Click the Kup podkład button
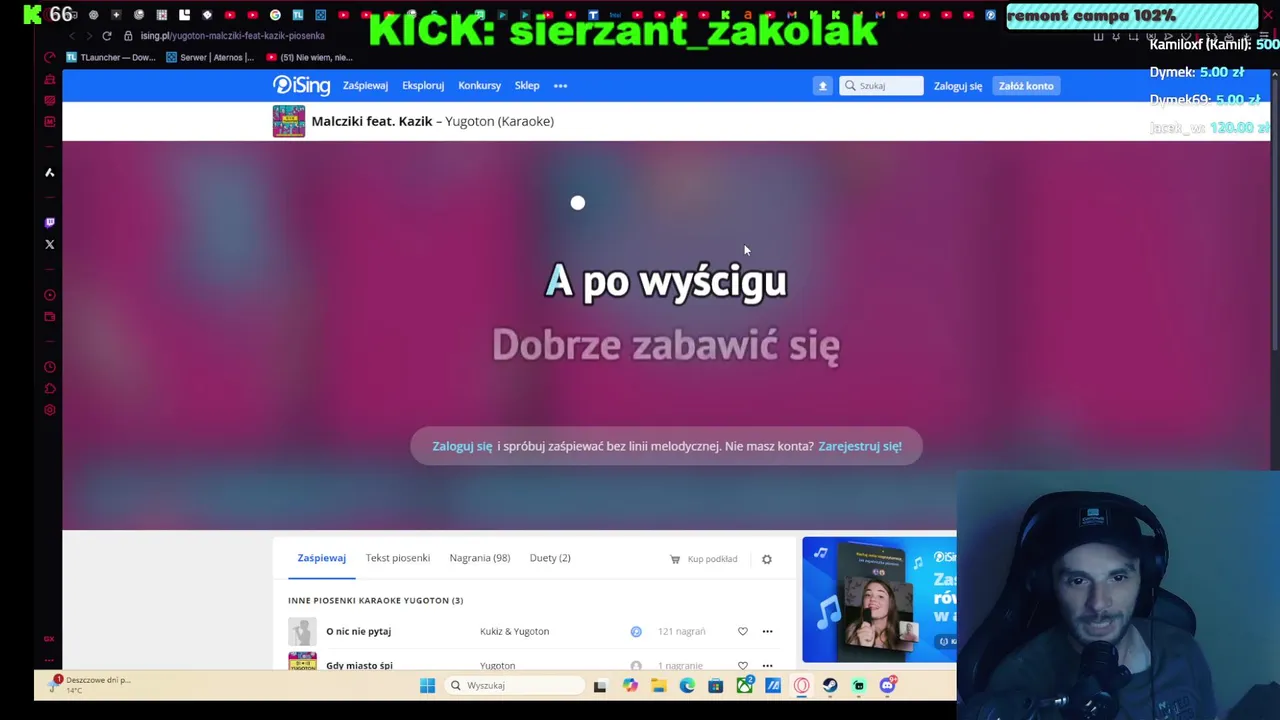 pos(704,559)
